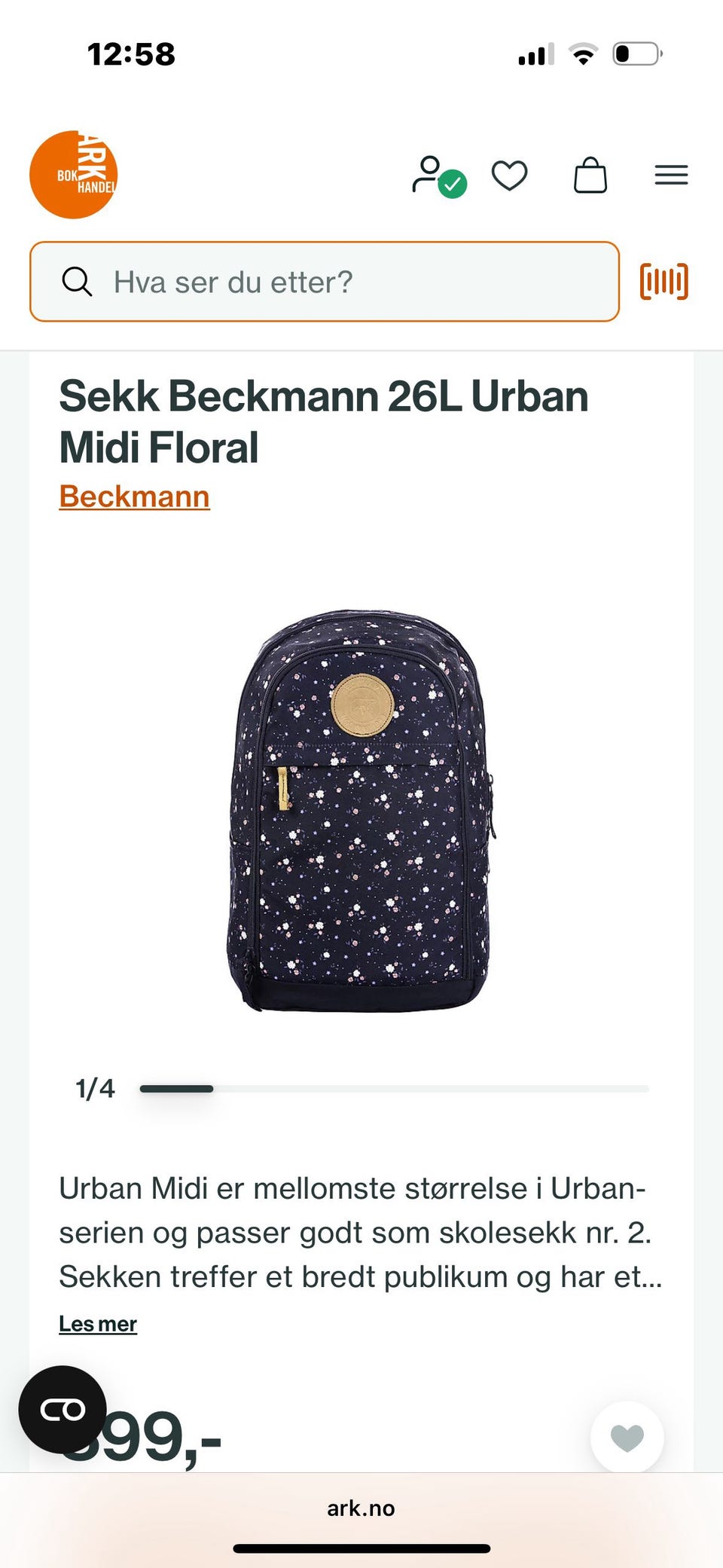The width and height of the screenshot is (723, 1568).
Task: Open the Beckmann brand link
Action: pyautogui.click(x=134, y=497)
